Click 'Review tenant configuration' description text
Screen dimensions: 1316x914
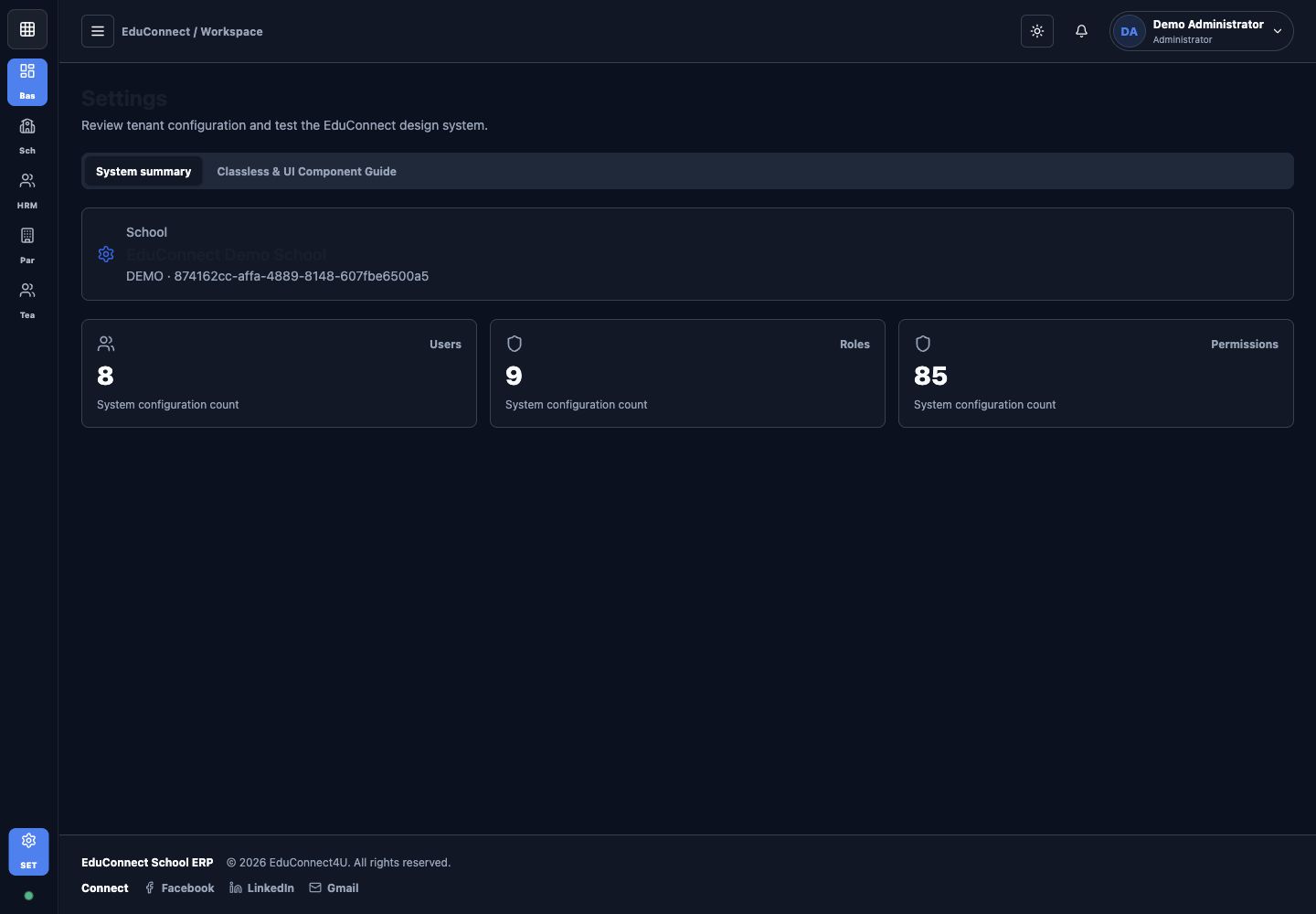(x=284, y=125)
